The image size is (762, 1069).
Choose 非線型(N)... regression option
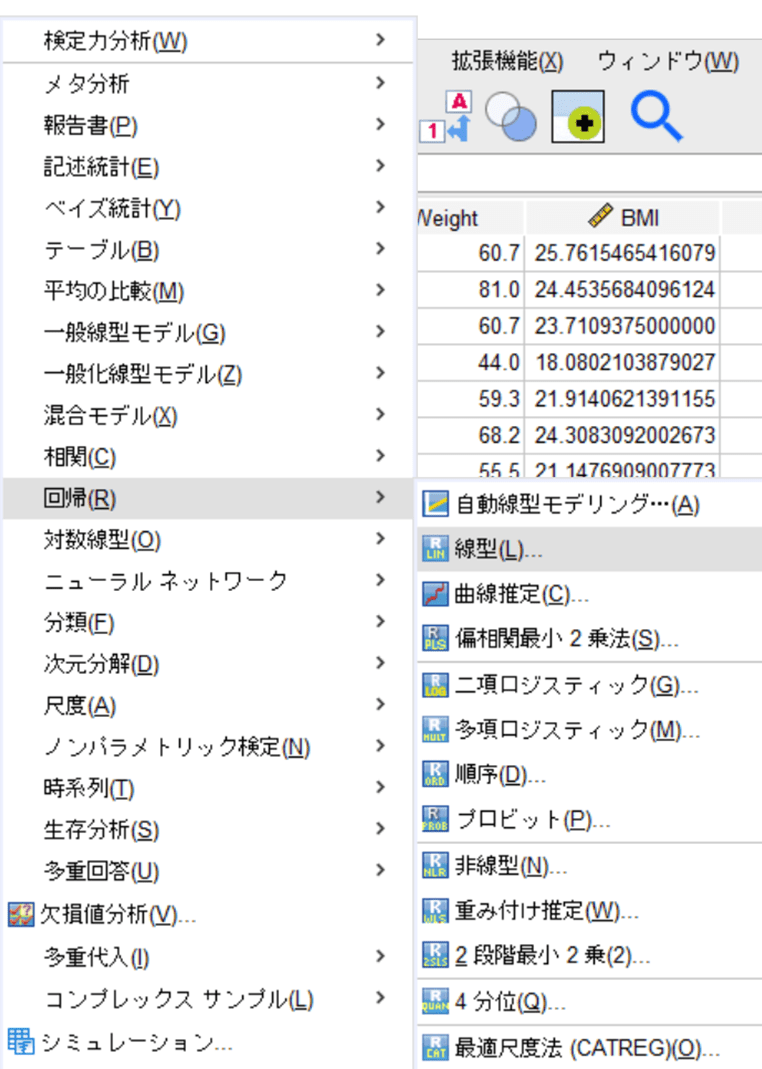point(589,866)
